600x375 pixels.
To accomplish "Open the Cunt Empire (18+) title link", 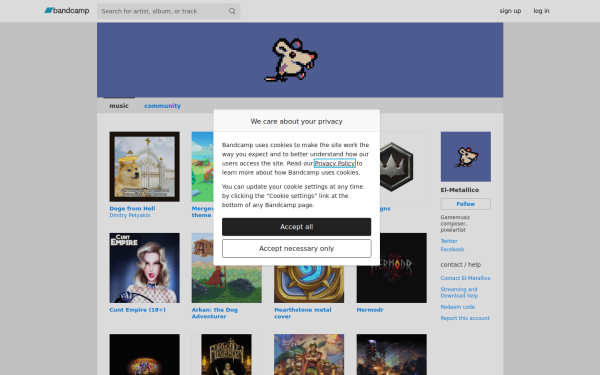I will click(x=137, y=310).
